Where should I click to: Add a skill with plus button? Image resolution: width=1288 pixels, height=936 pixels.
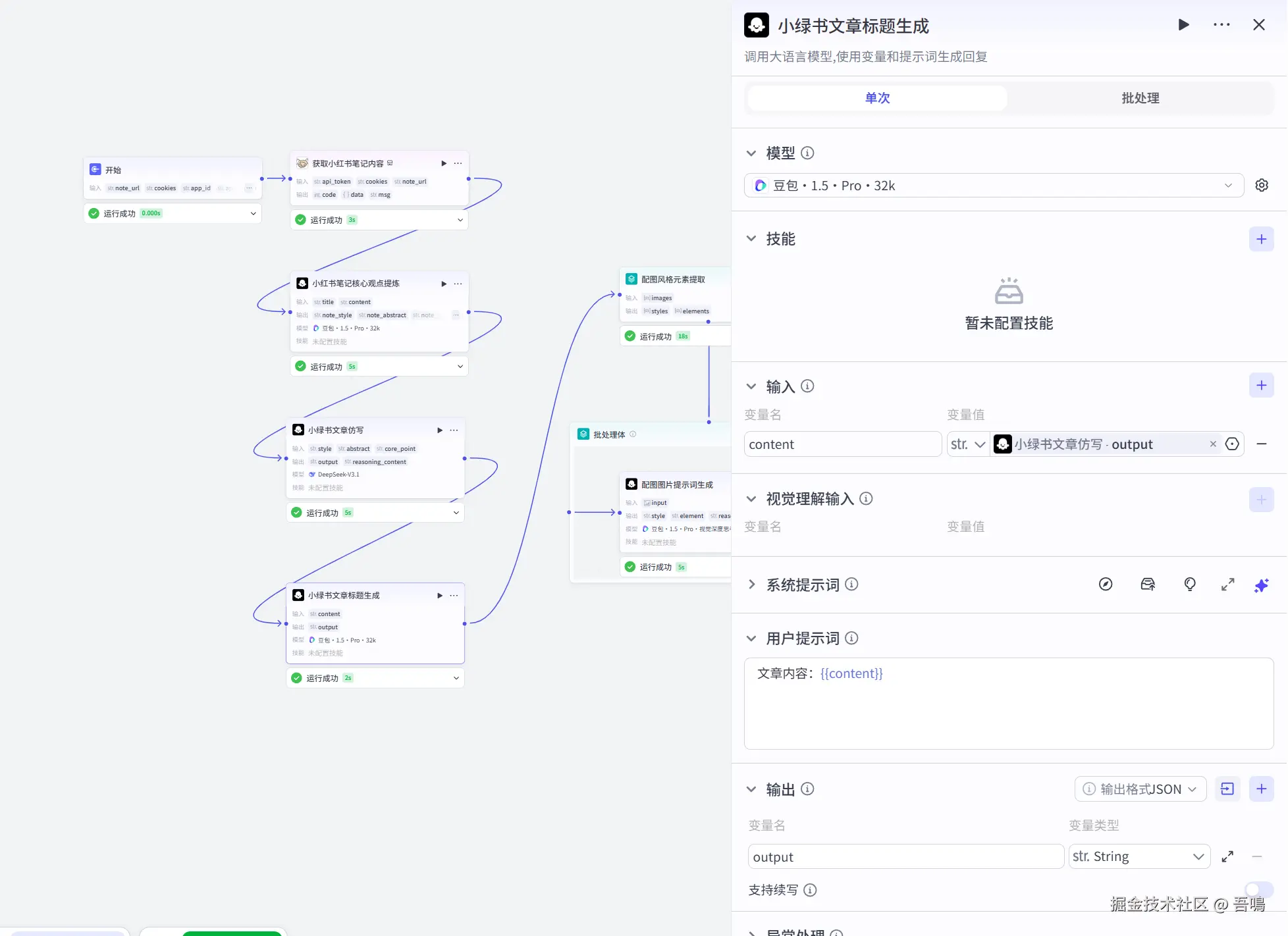[x=1261, y=239]
